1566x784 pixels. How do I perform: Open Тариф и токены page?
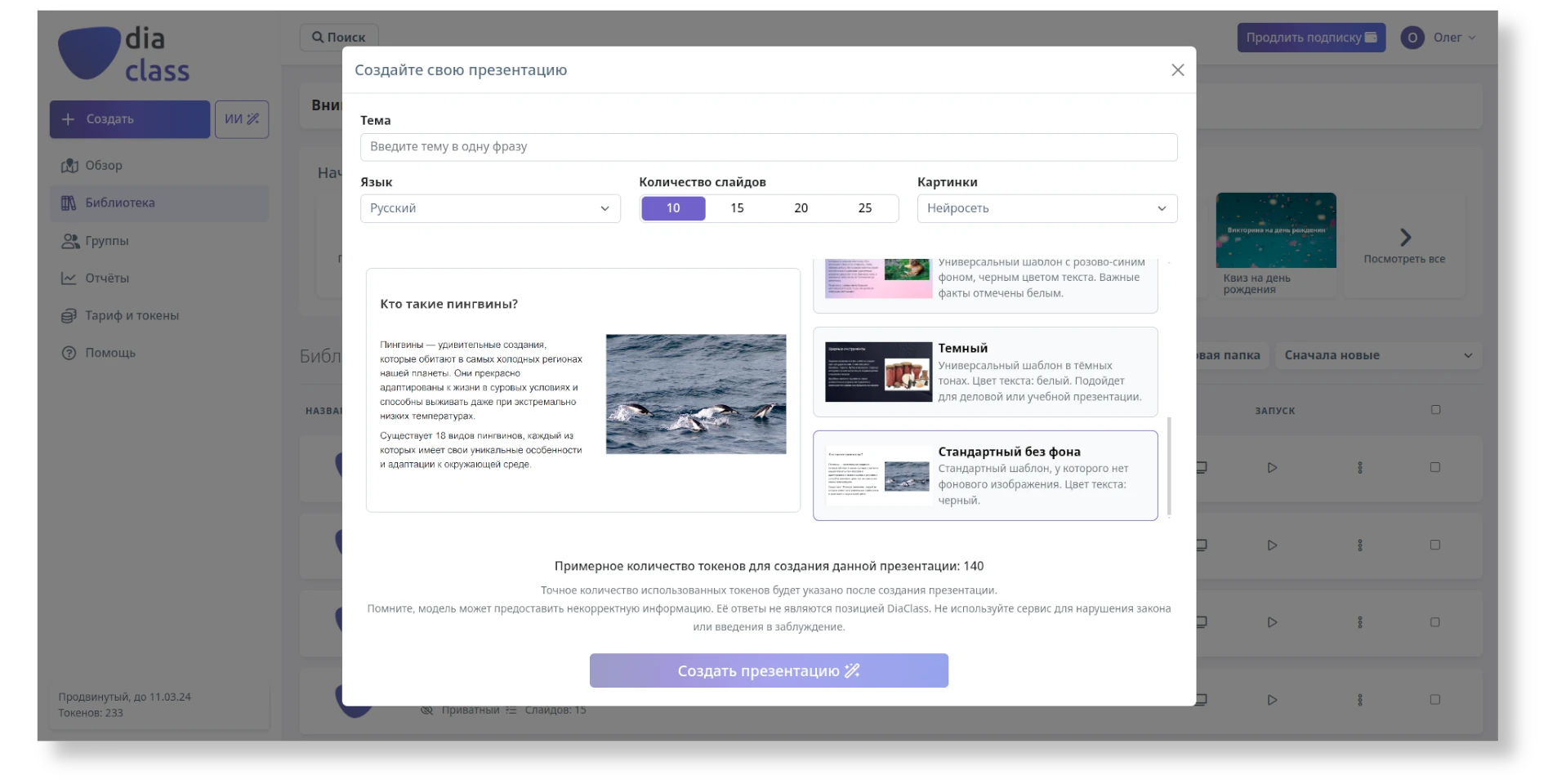pos(131,316)
